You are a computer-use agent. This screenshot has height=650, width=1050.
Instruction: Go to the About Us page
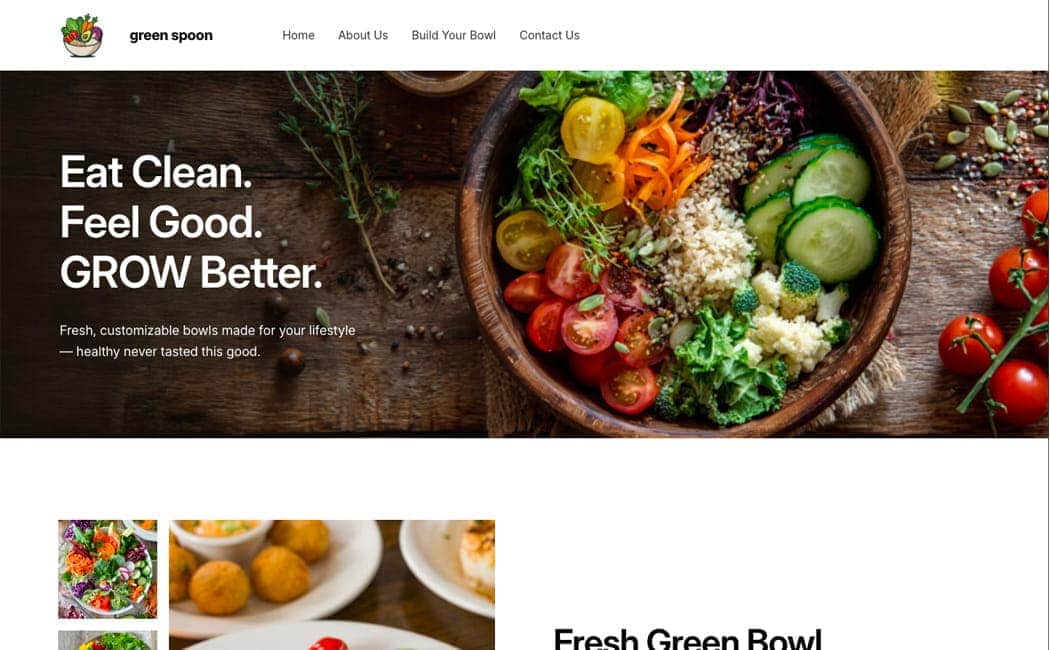click(362, 35)
